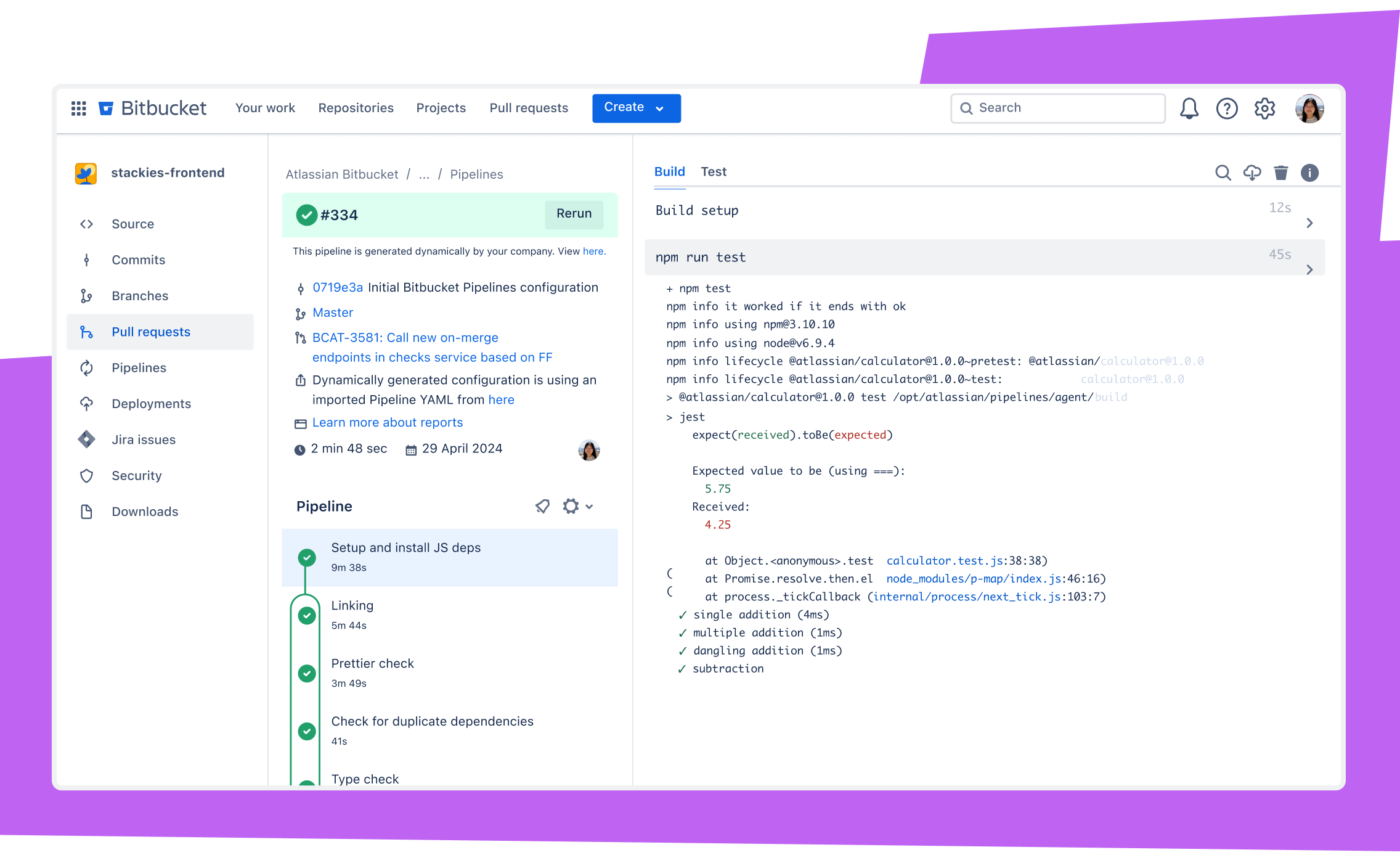Switch to the Test tab

pyautogui.click(x=714, y=172)
